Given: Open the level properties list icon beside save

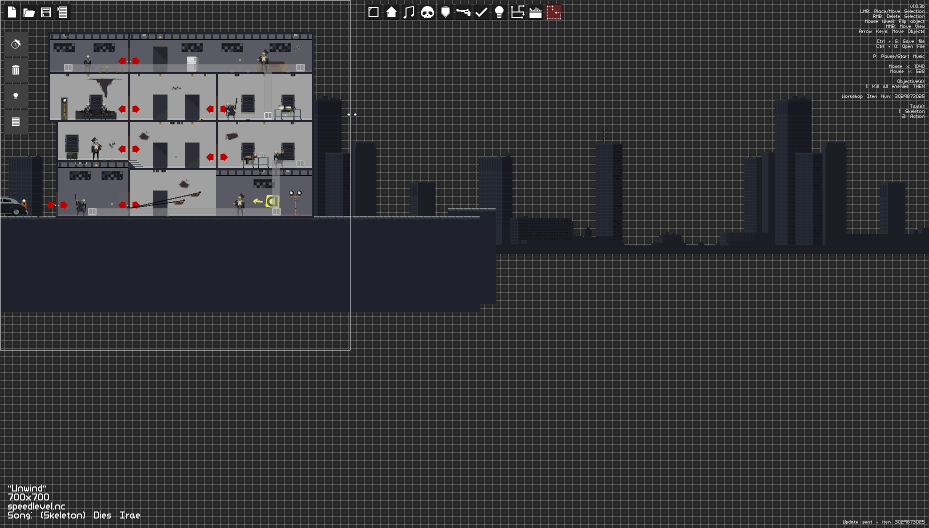Looking at the screenshot, I should pyautogui.click(x=62, y=12).
